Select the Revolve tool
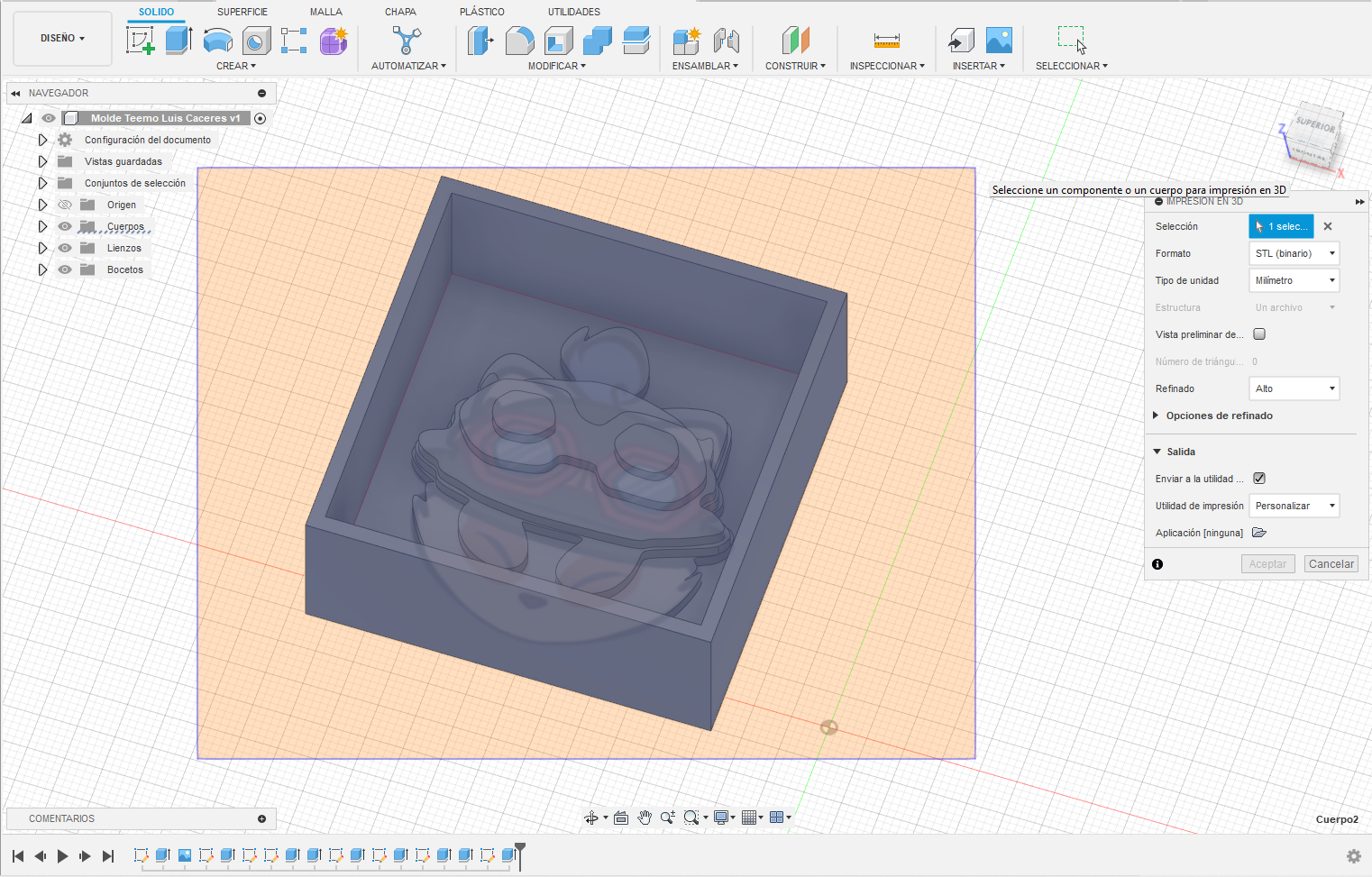This screenshot has width=1372, height=877. [218, 41]
